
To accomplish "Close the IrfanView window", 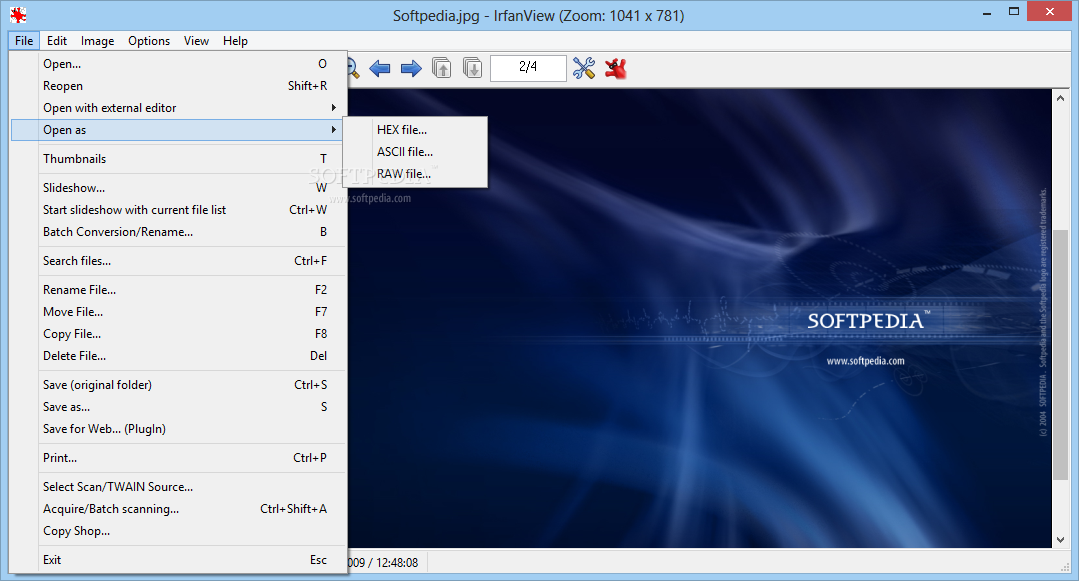I will coord(1049,12).
